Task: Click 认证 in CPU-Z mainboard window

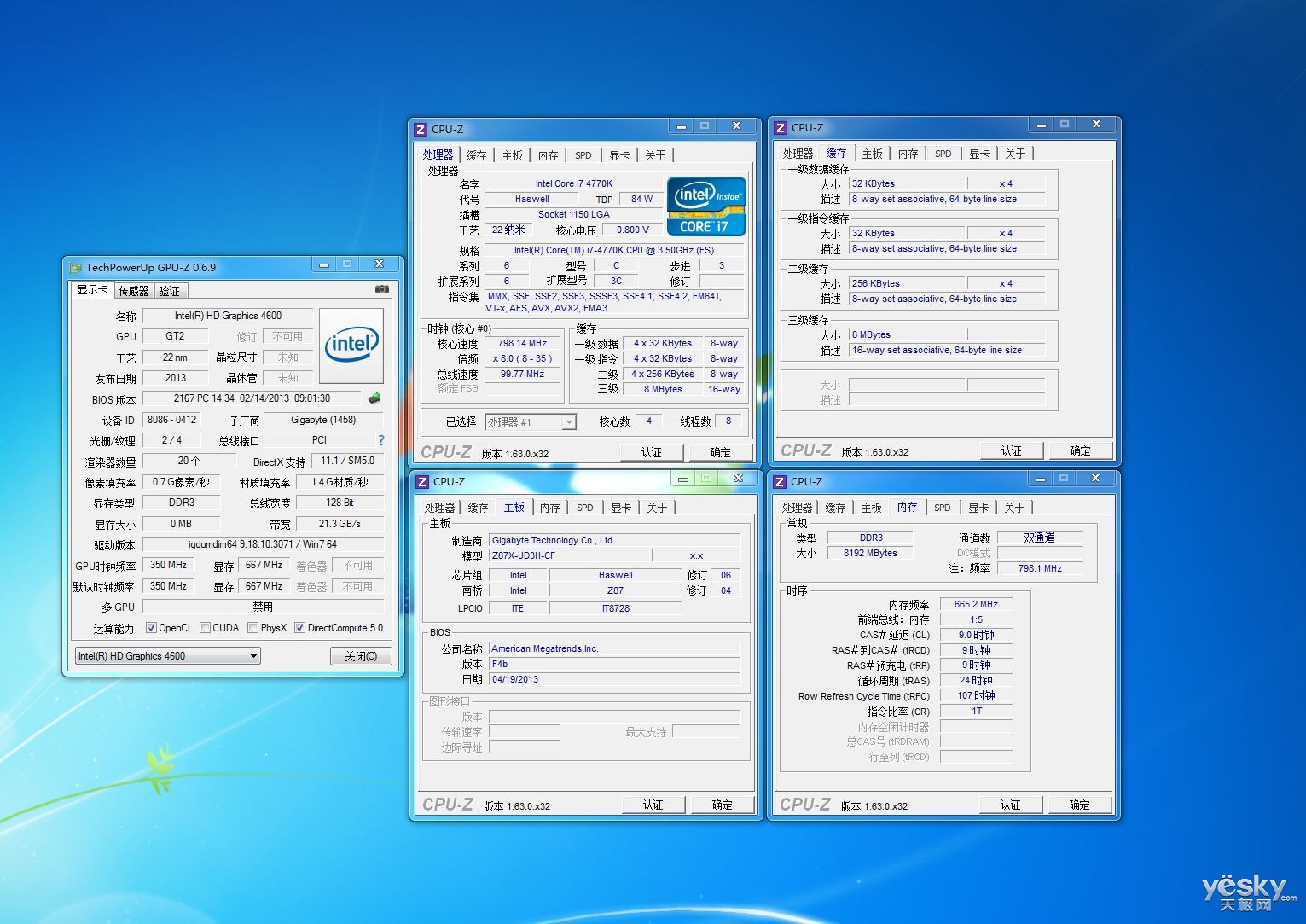Action: click(653, 805)
